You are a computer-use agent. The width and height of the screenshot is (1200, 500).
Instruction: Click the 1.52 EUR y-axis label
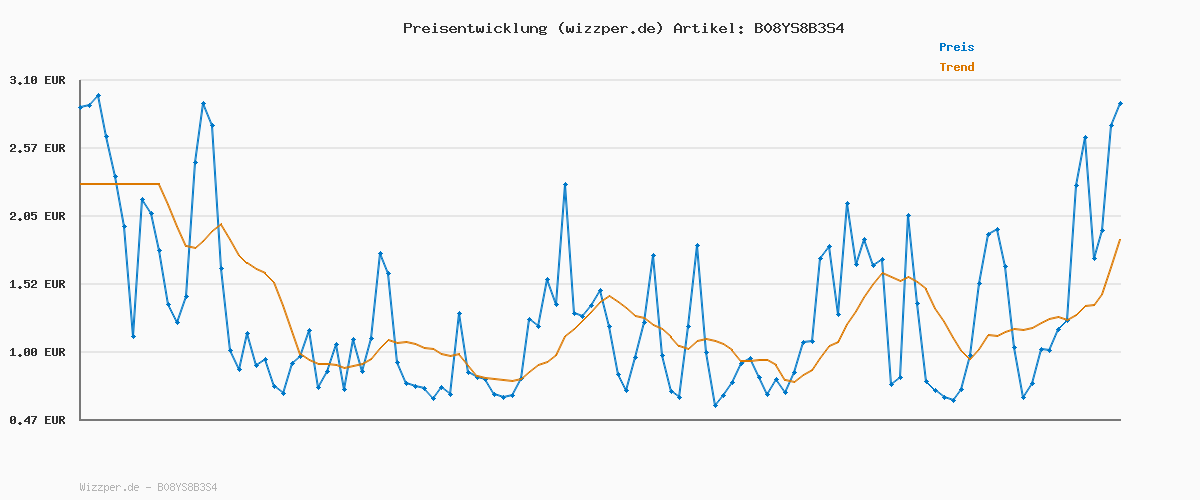[37, 284]
